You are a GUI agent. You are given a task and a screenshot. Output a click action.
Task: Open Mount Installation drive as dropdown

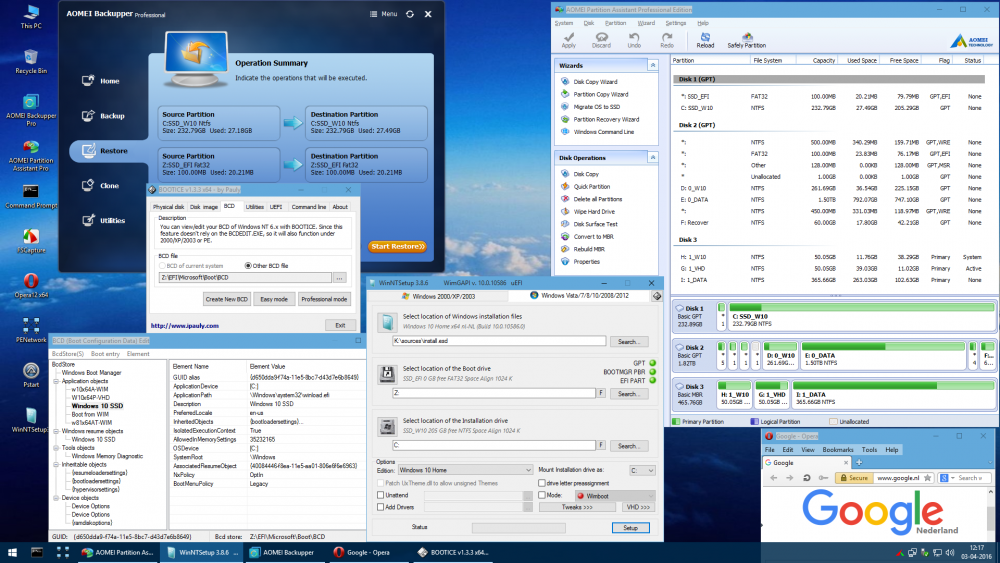(642, 471)
